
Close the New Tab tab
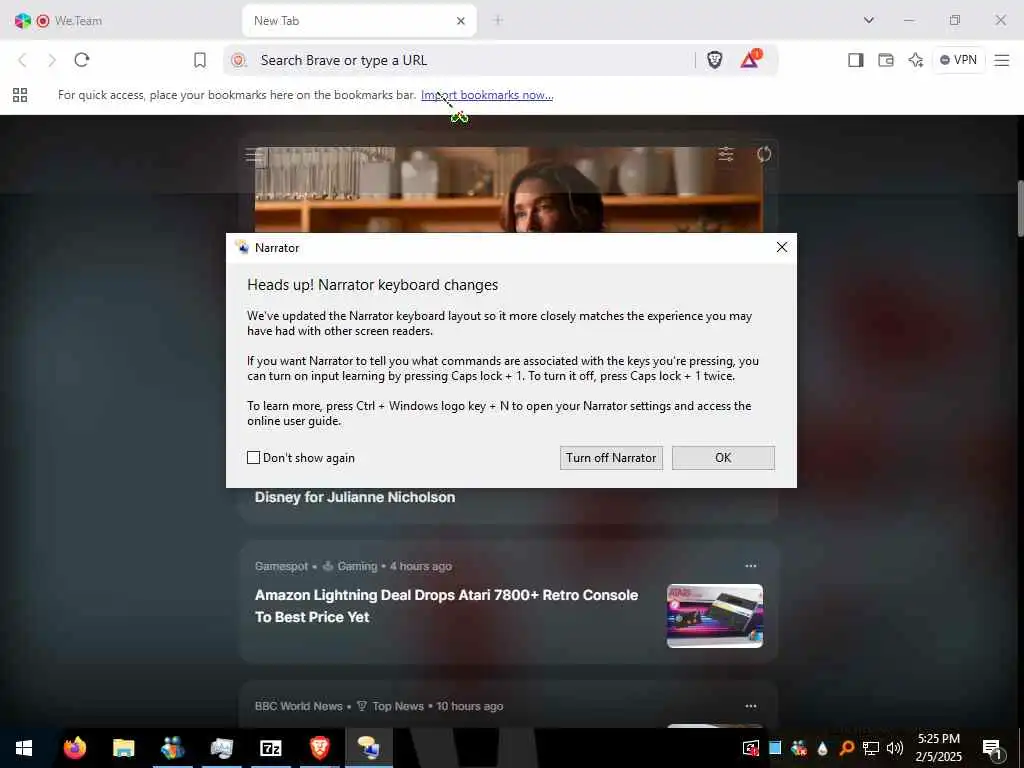click(x=460, y=21)
